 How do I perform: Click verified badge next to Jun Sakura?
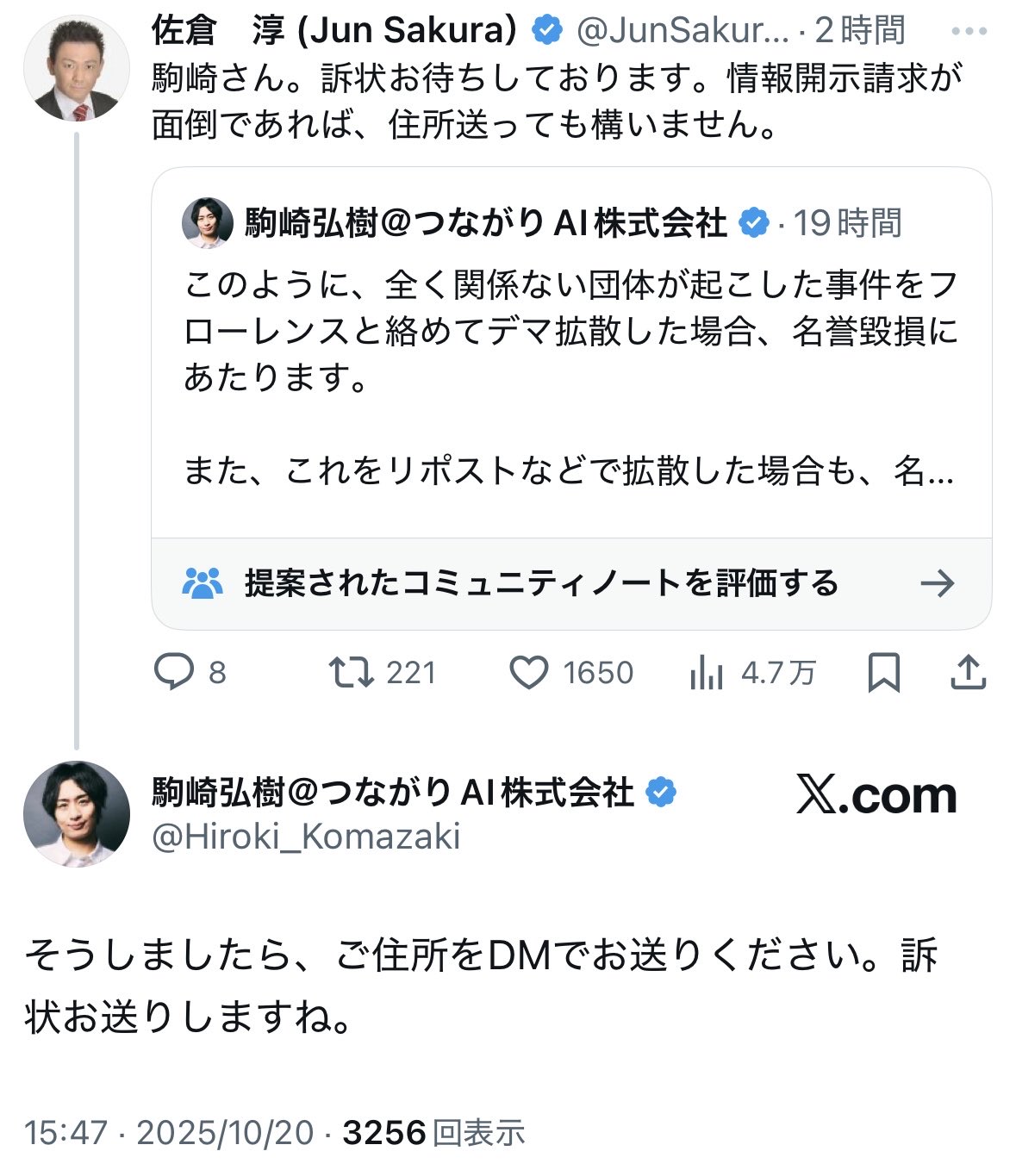pyautogui.click(x=546, y=31)
